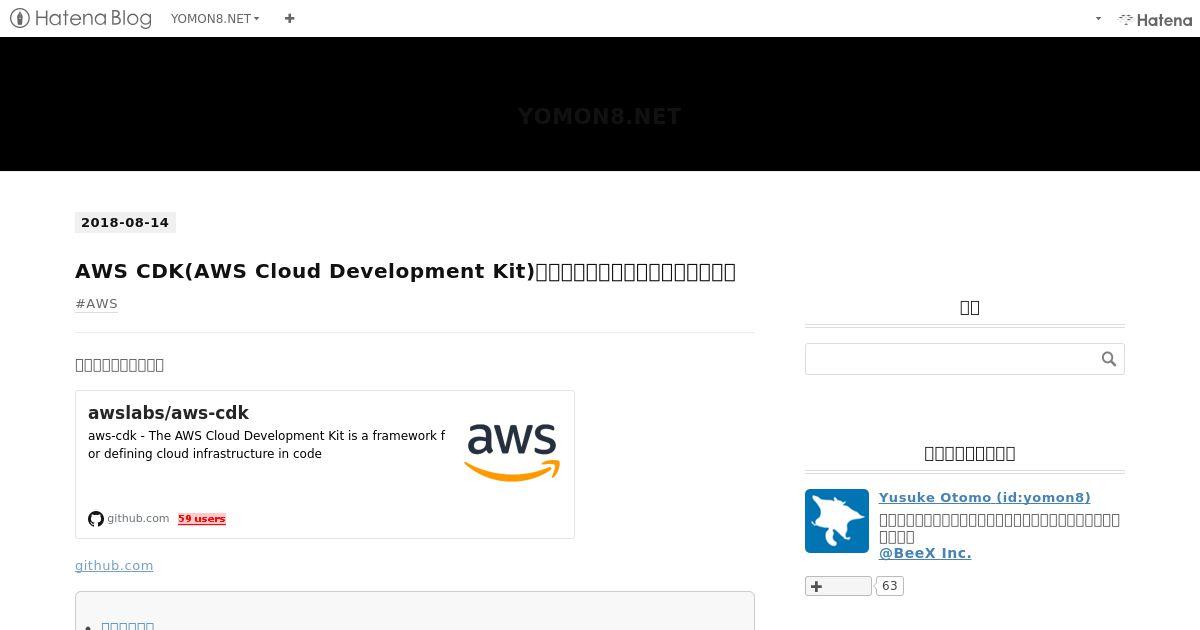
Task: Open the 59 users bookmark badge
Action: 202,519
